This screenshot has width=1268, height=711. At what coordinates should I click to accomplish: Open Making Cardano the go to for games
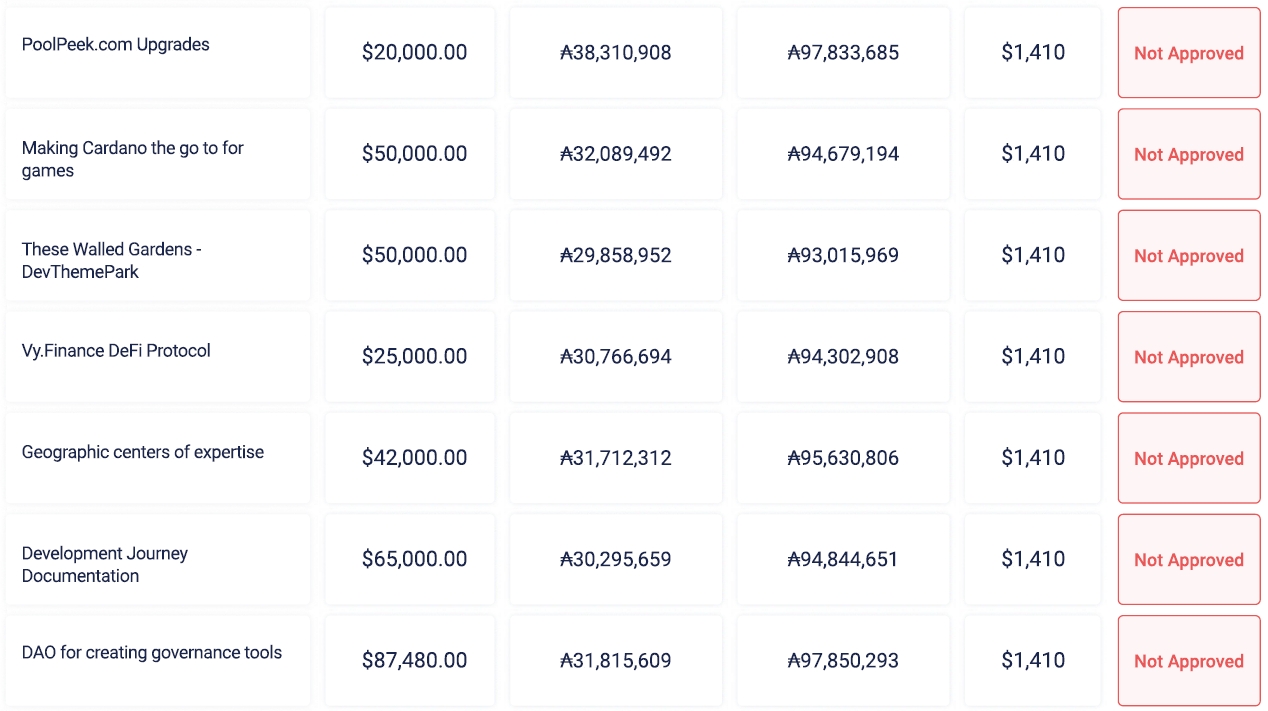click(x=132, y=159)
